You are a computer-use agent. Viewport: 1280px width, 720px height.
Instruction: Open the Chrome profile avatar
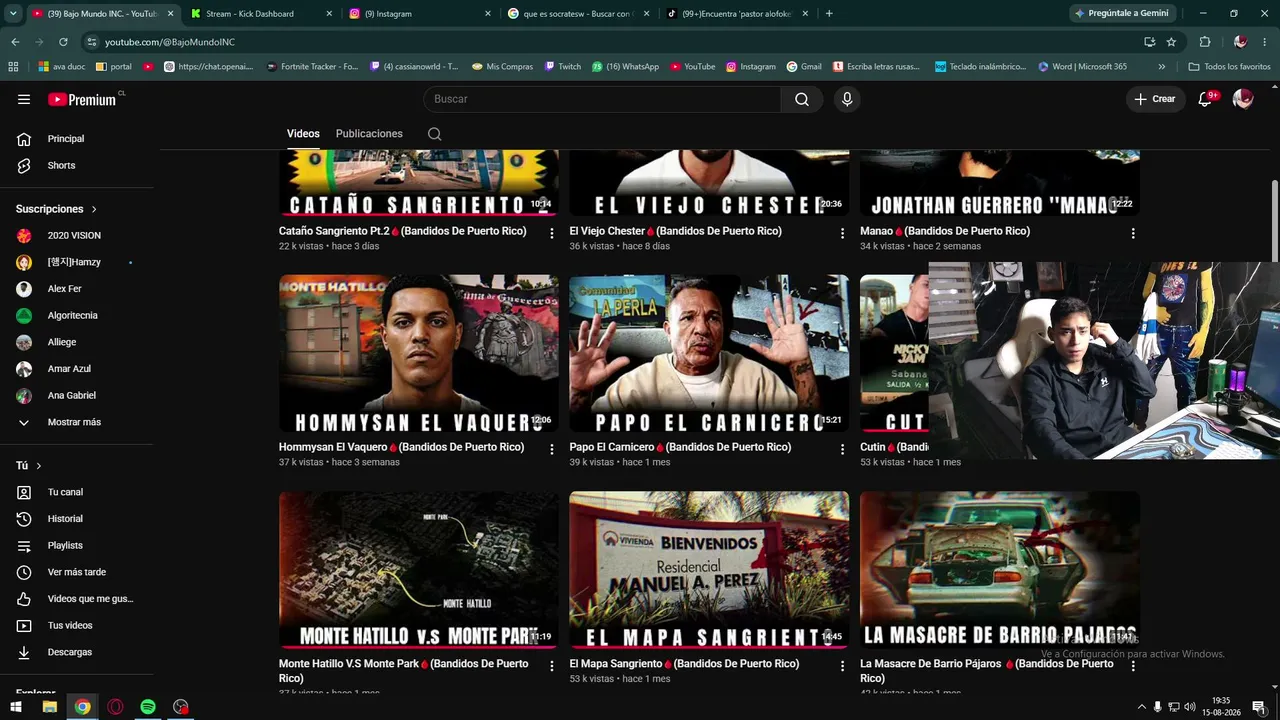point(1240,42)
